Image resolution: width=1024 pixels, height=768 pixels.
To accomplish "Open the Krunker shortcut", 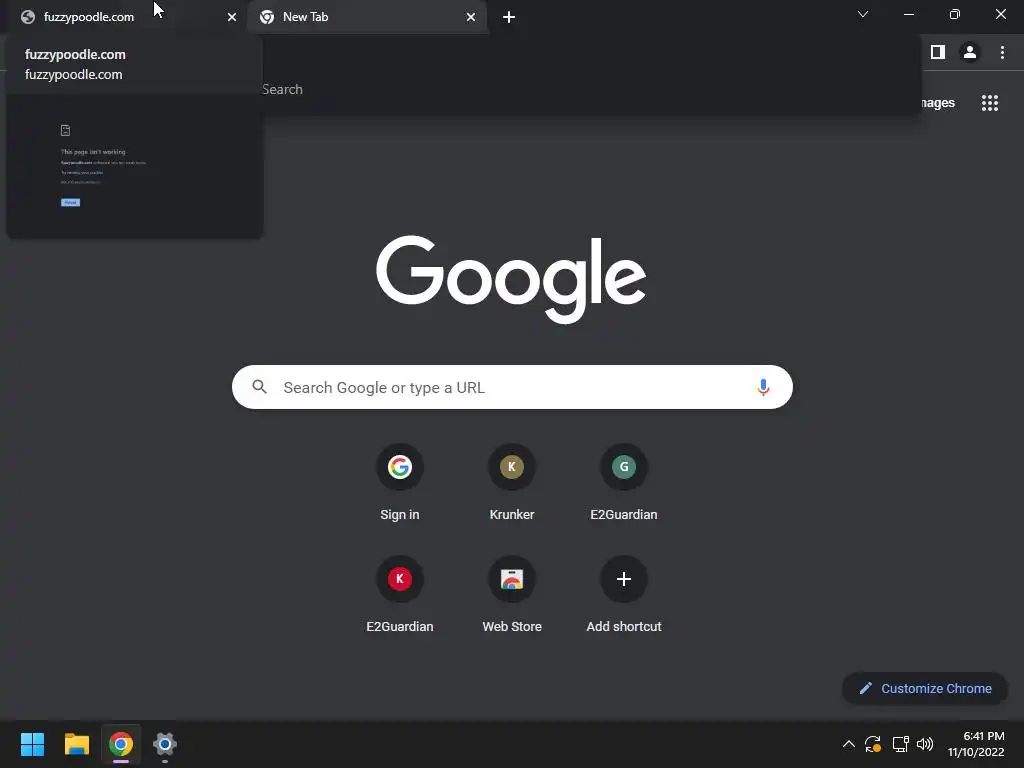I will click(x=512, y=483).
